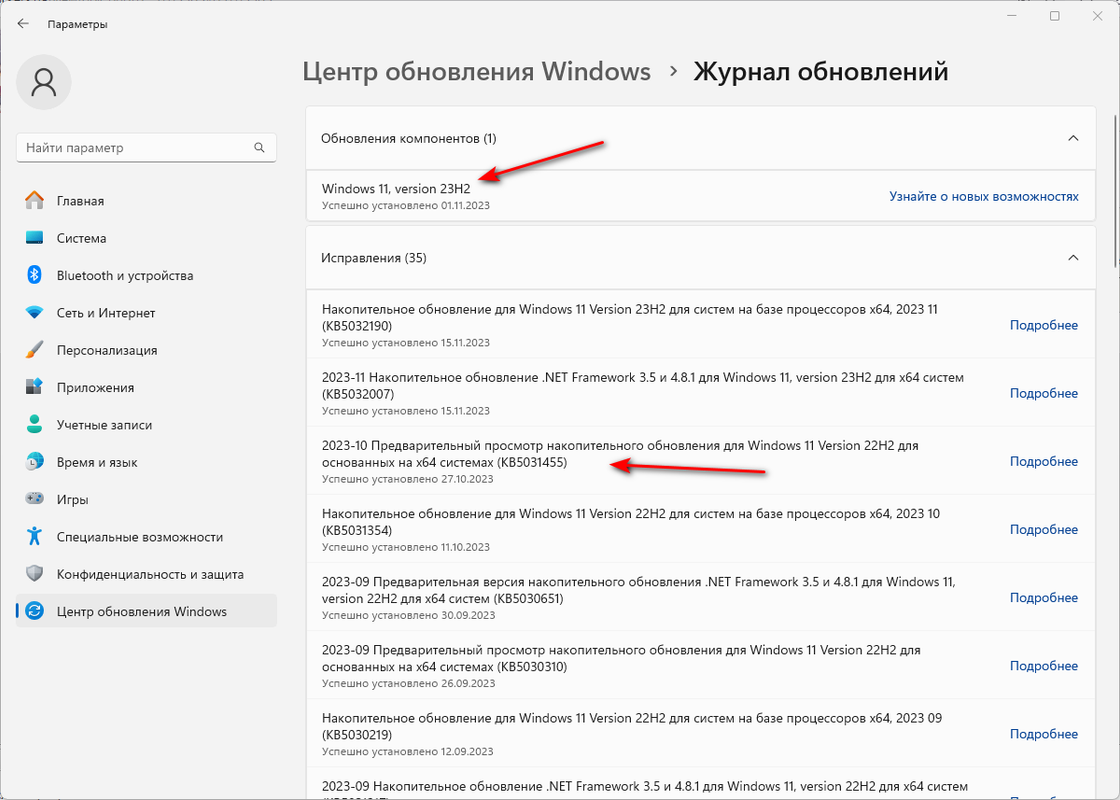Click the shield icon for Конфиденциальность

[x=34, y=574]
